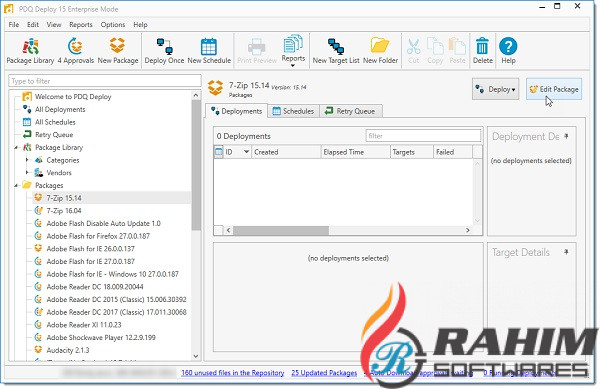Sort by the Elapsed Time column header
The image size is (600, 389).
tap(355, 152)
